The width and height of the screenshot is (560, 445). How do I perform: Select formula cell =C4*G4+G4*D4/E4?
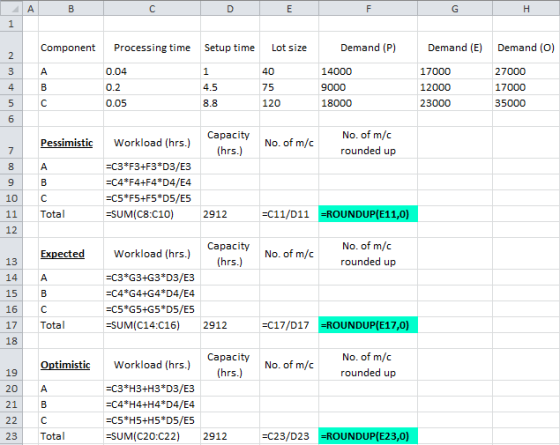coord(152,293)
